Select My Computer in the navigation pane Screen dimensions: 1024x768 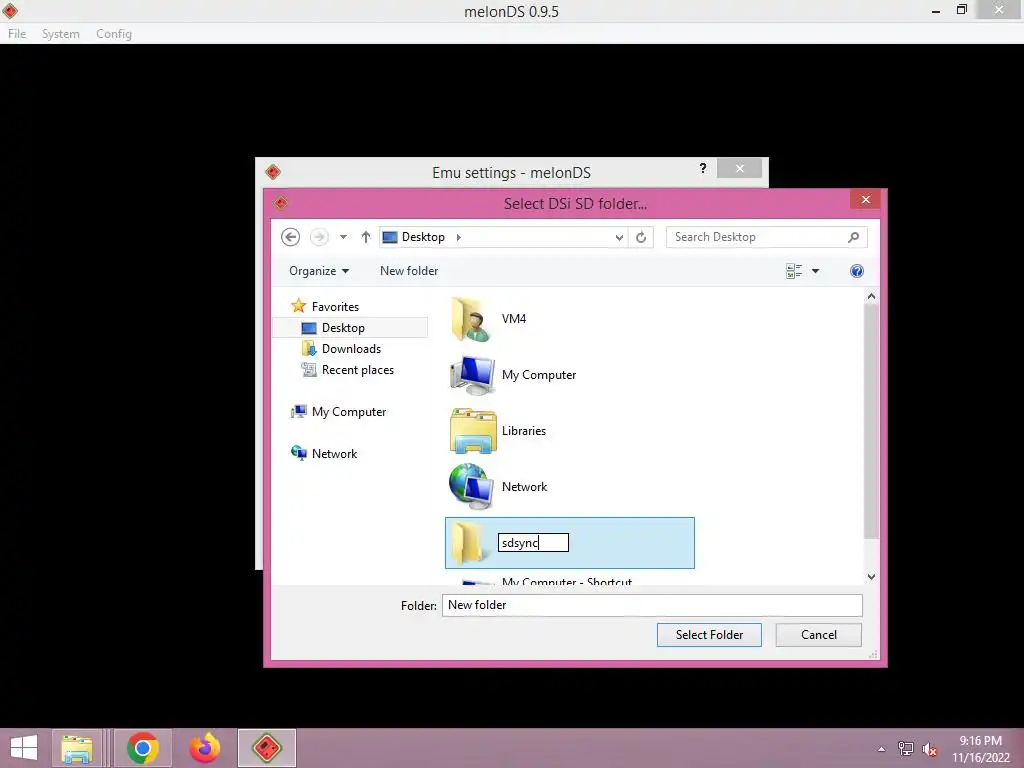tap(349, 412)
